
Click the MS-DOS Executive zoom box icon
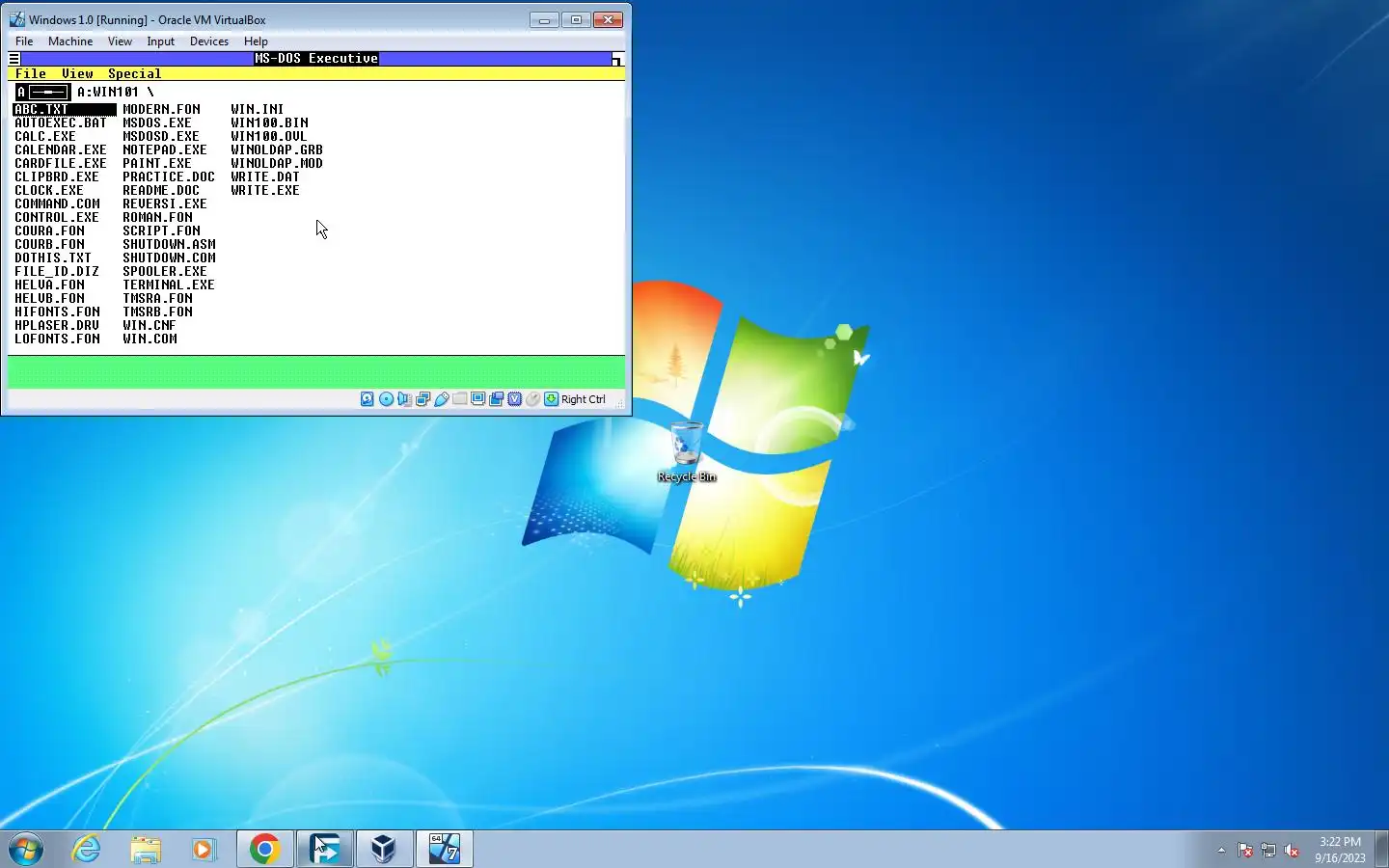point(617,59)
